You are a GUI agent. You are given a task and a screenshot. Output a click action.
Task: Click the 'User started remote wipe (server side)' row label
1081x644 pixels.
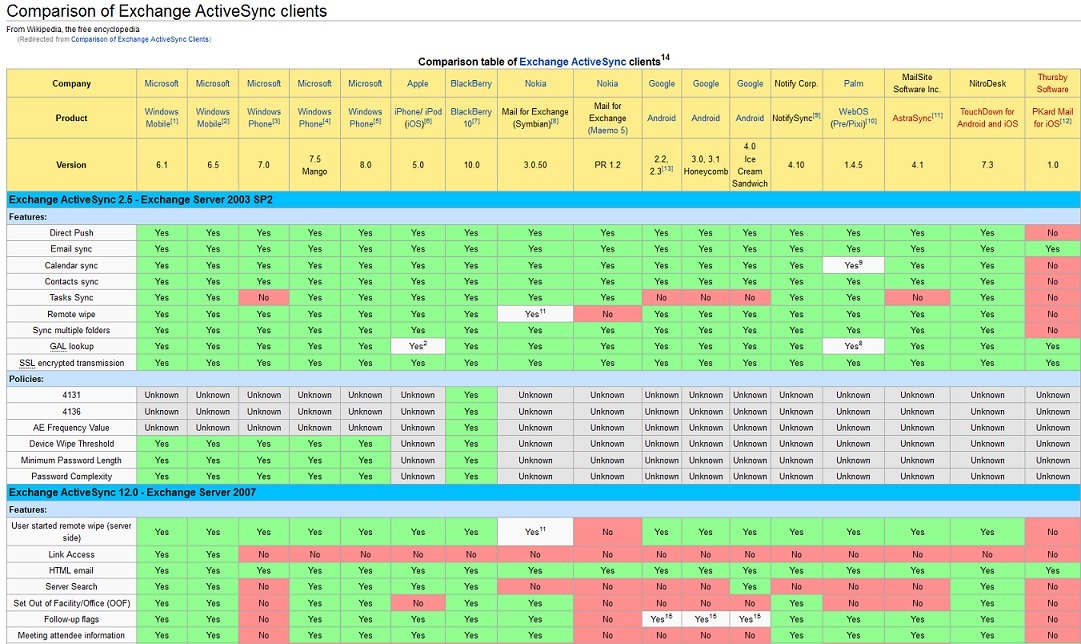pyautogui.click(x=72, y=532)
